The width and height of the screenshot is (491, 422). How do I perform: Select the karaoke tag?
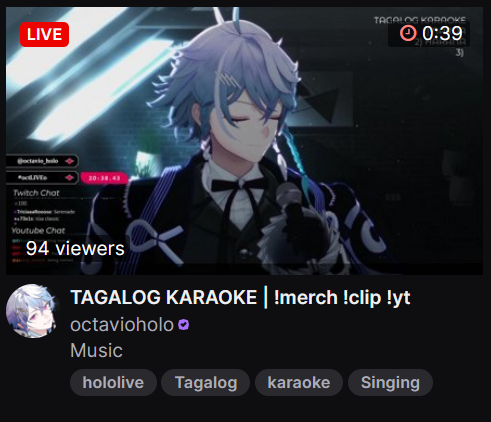[299, 382]
